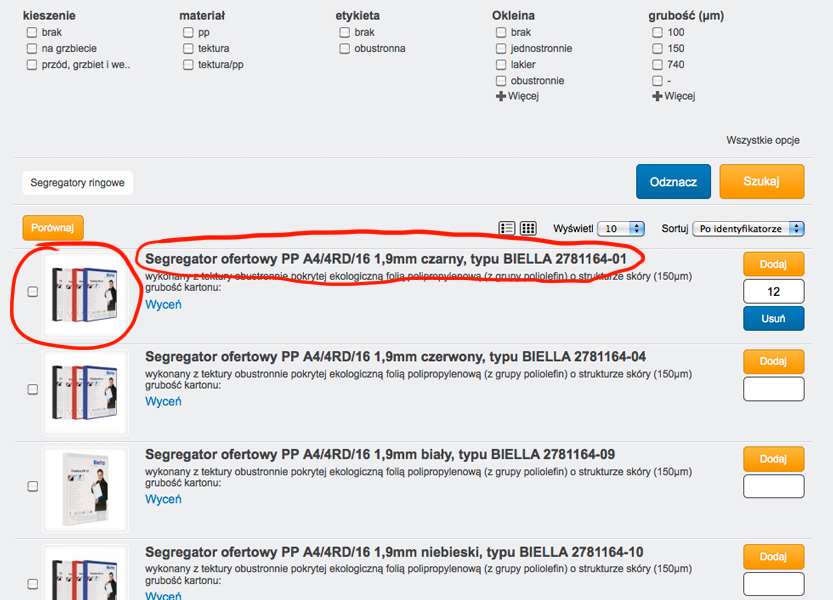
Task: Open the Wyświetl count dropdown
Action: pos(620,229)
